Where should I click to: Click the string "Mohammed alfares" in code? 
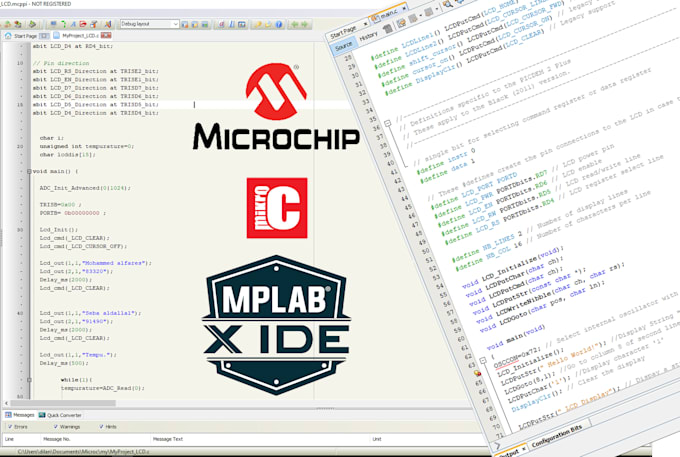pyautogui.click(x=115, y=263)
